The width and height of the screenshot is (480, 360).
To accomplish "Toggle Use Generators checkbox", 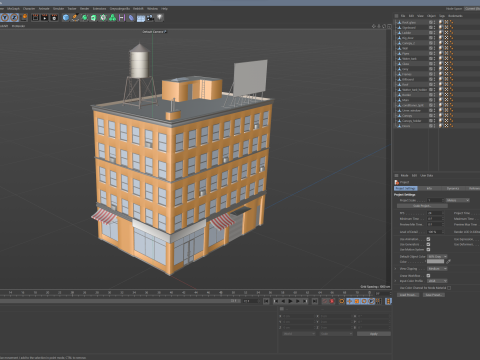I will coord(428,244).
